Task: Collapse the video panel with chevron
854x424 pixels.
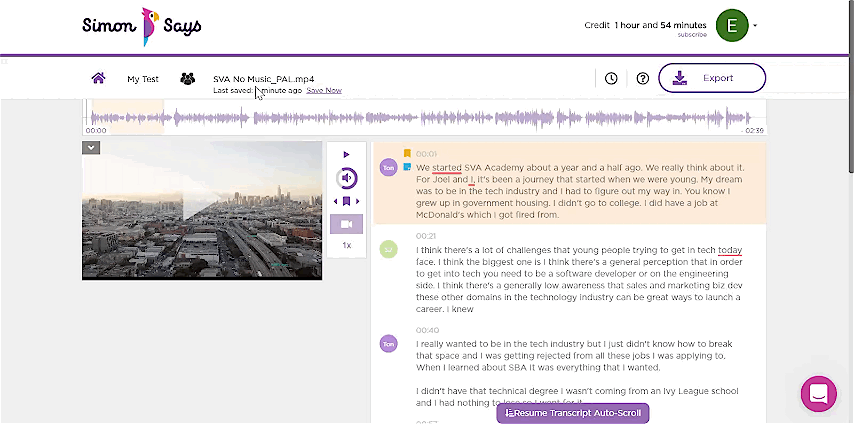Action: [91, 147]
